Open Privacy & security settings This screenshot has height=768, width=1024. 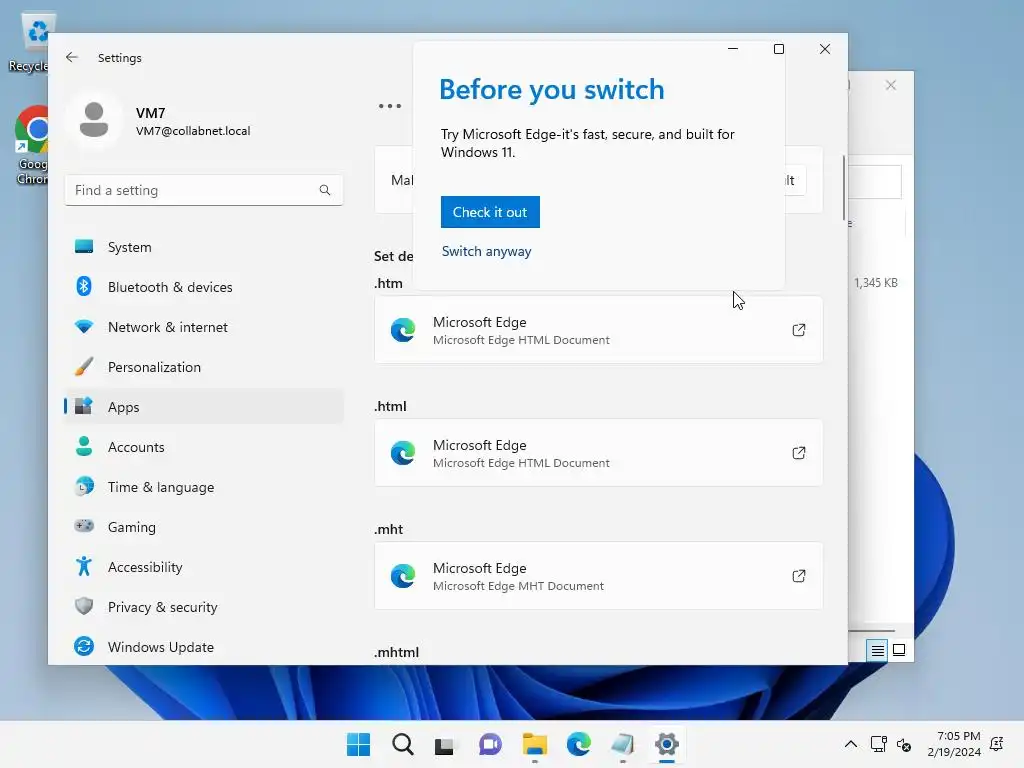pos(204,607)
